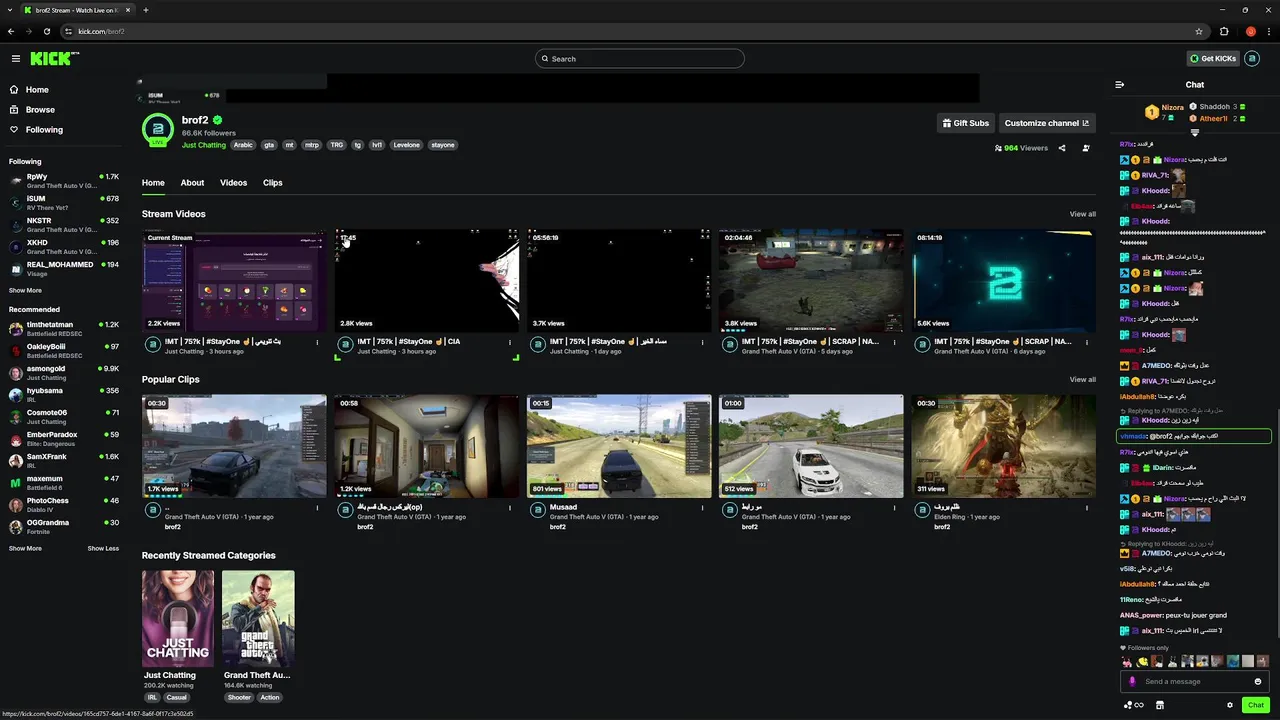Click View all for Stream Videos

[1082, 214]
